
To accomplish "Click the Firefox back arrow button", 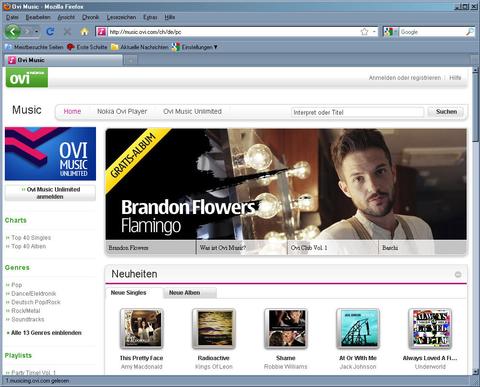I will [13, 32].
